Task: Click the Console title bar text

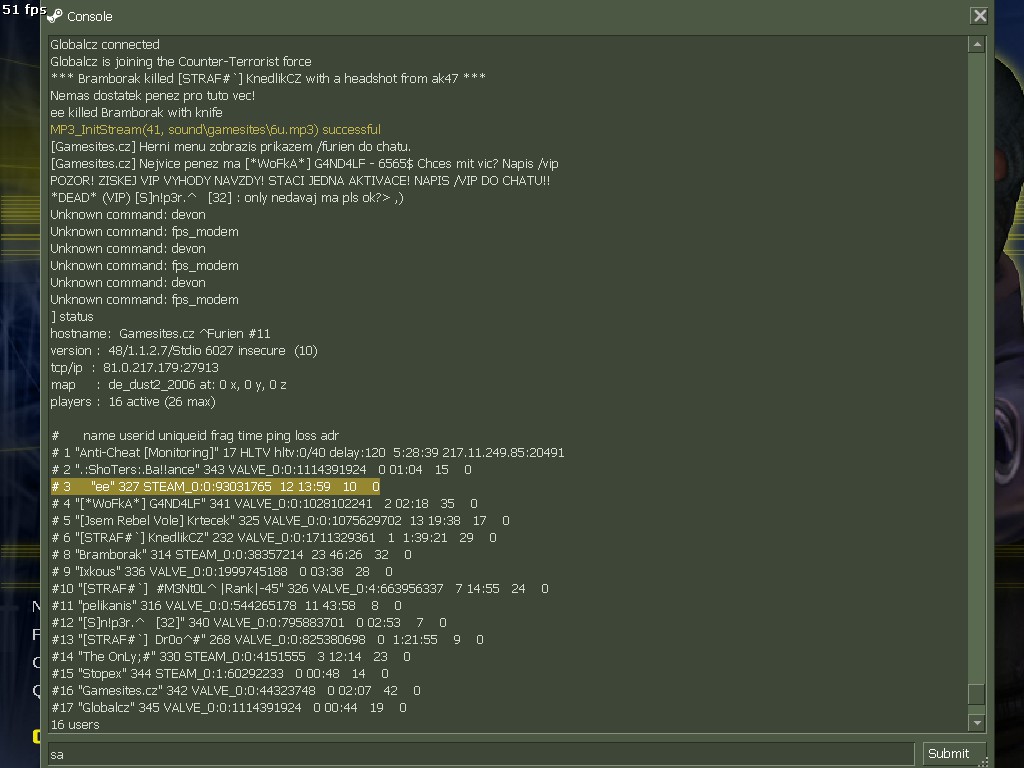Action: pos(89,16)
